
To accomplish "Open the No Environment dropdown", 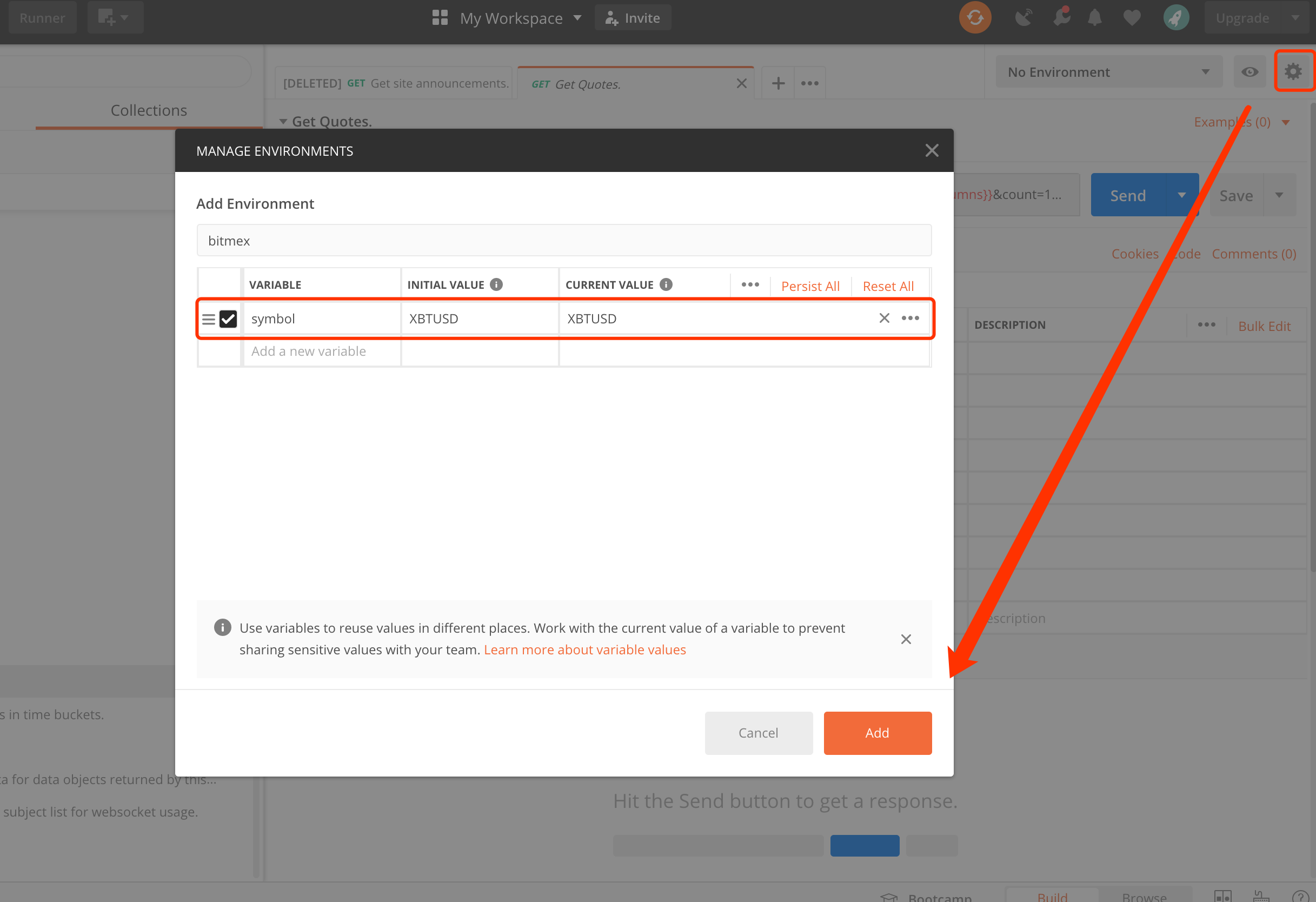I will (1109, 72).
